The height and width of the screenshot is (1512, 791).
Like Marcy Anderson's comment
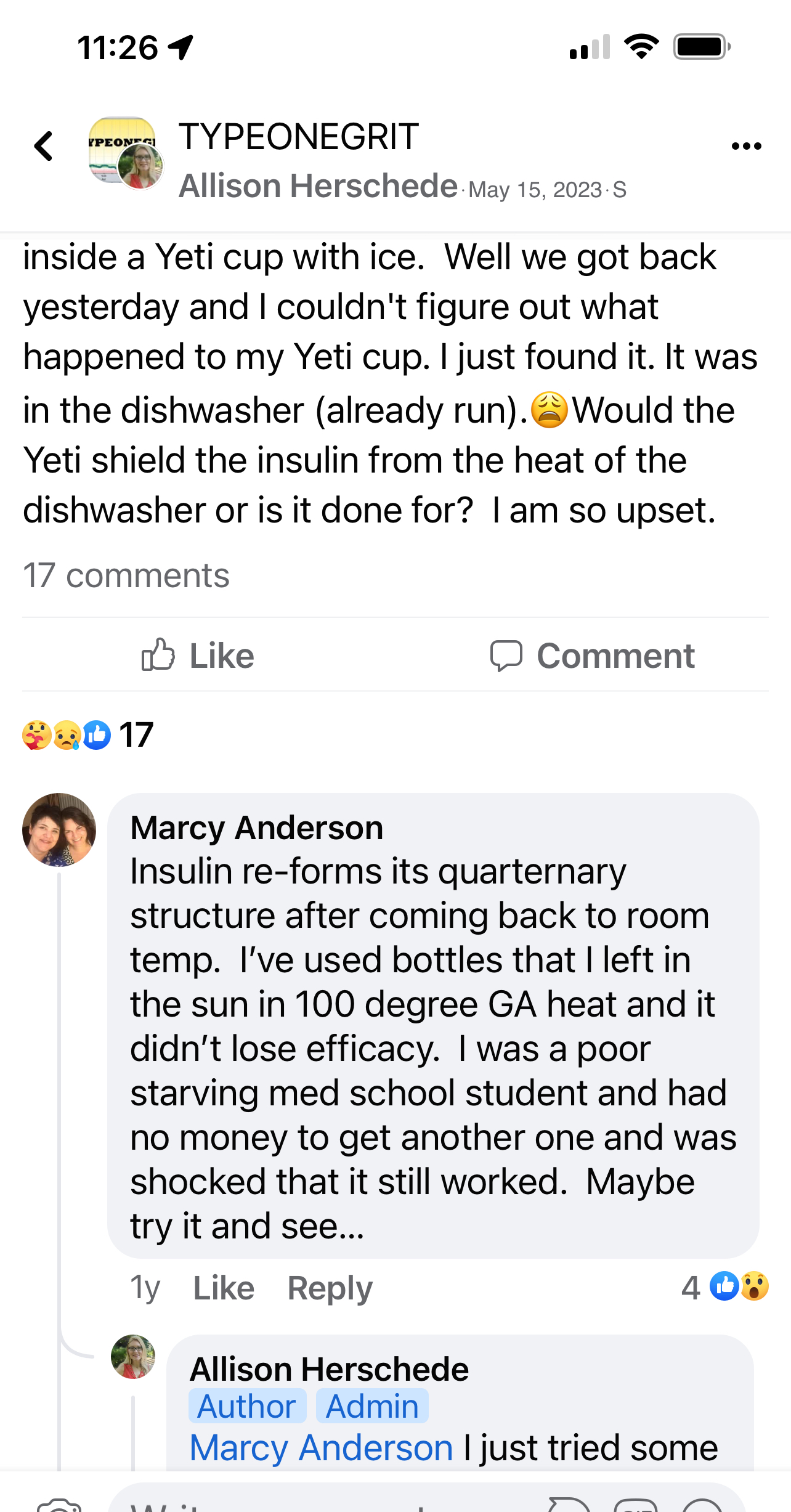click(224, 1288)
